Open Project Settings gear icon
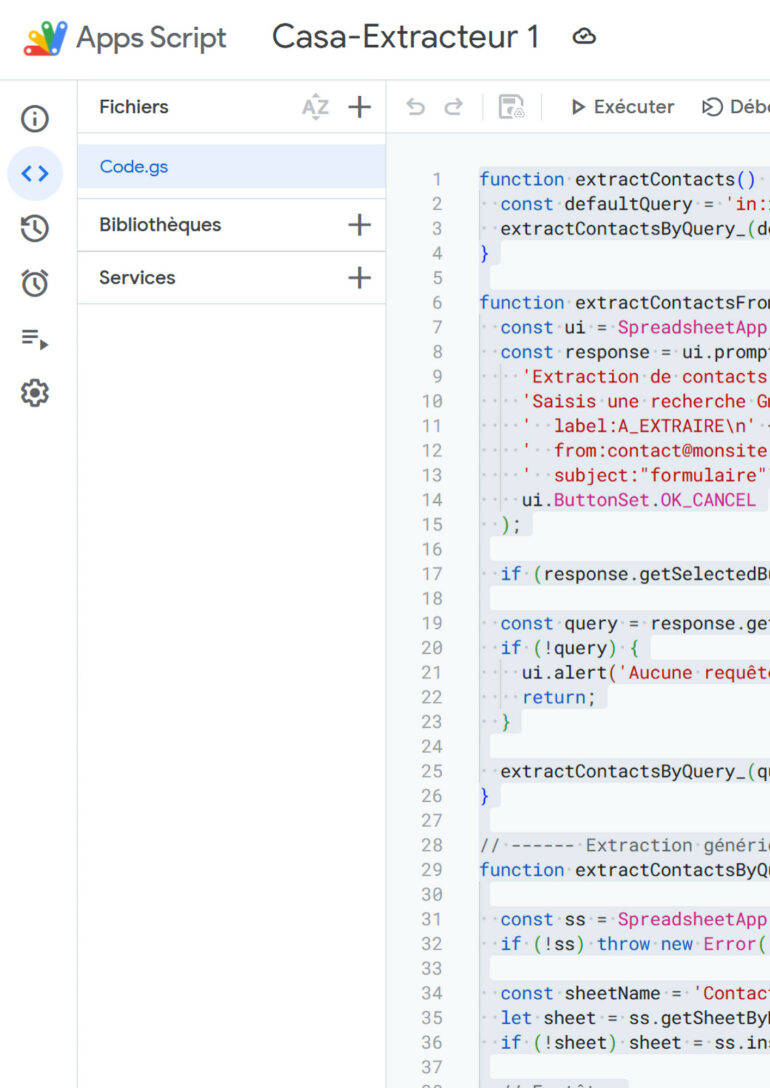 pyautogui.click(x=35, y=393)
